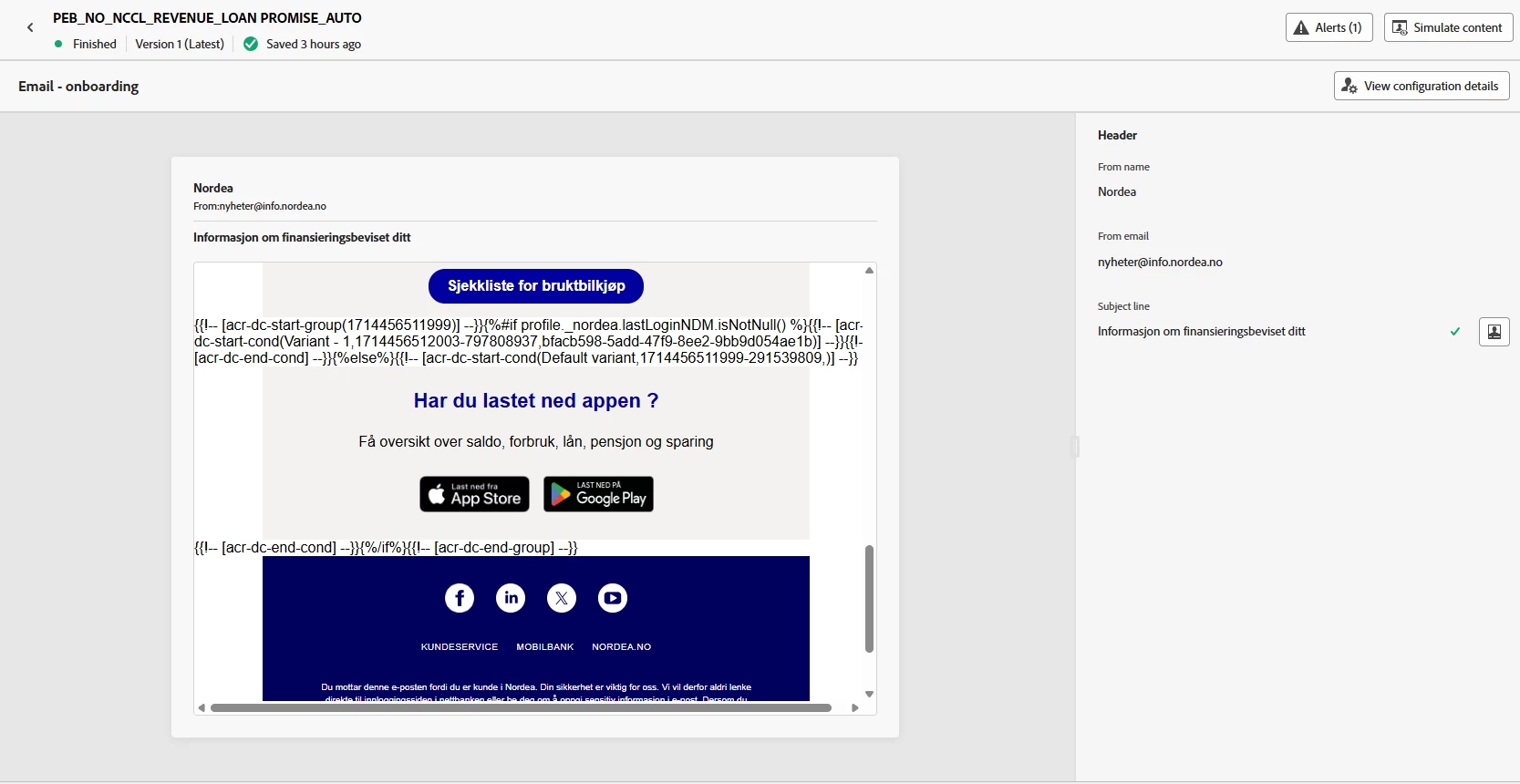Click the horizontal scroll-left arrow
The width and height of the screenshot is (1520, 784).
(x=202, y=707)
